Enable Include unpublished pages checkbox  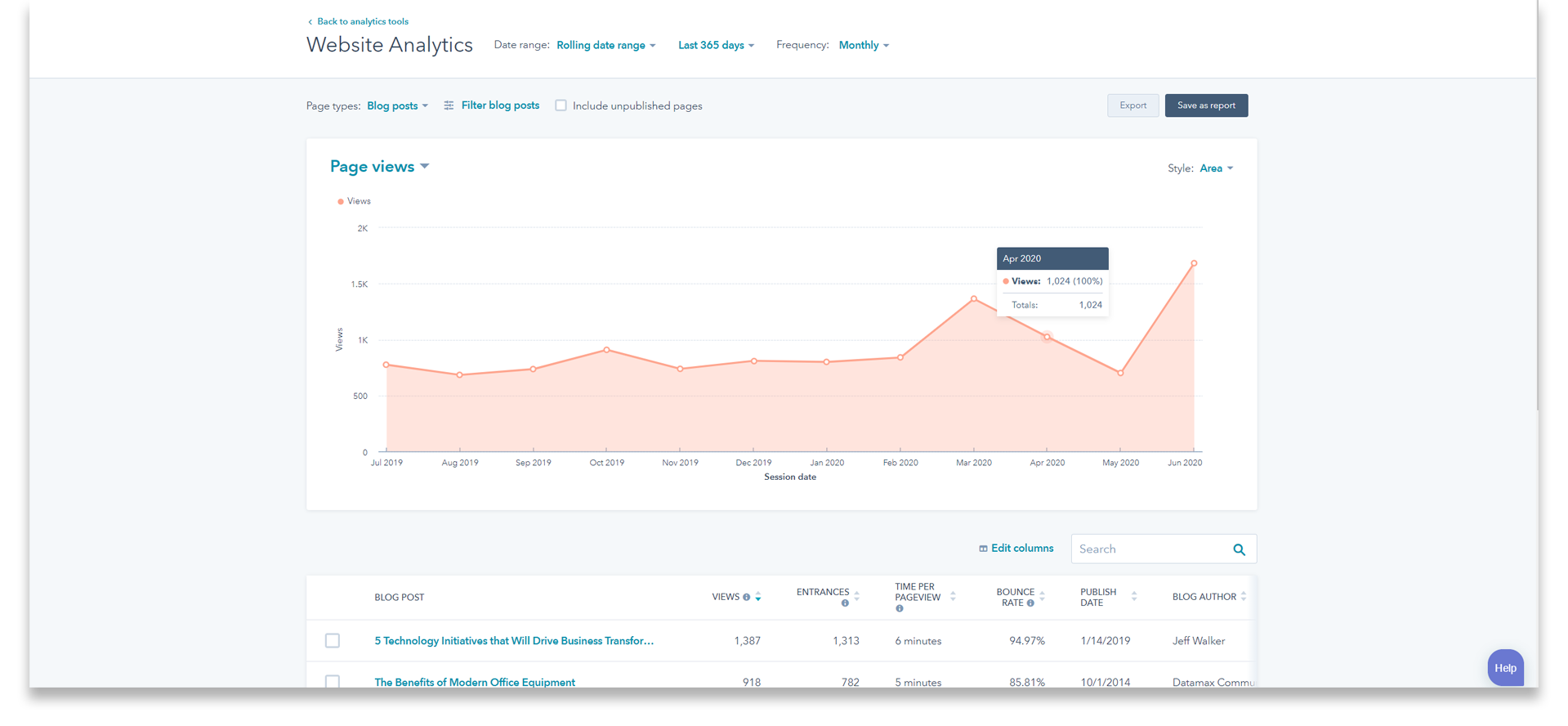coord(561,105)
